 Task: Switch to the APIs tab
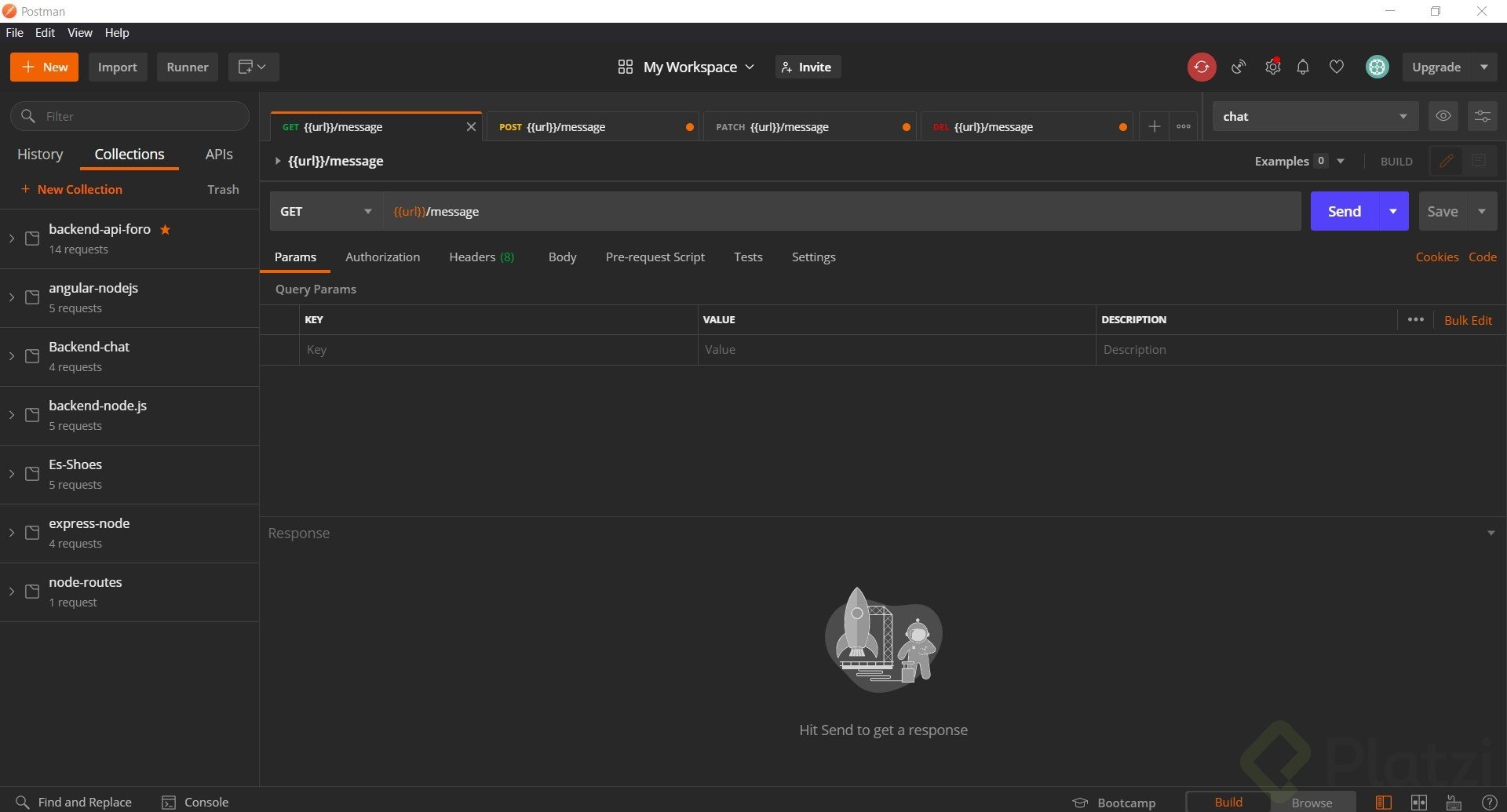tap(219, 155)
